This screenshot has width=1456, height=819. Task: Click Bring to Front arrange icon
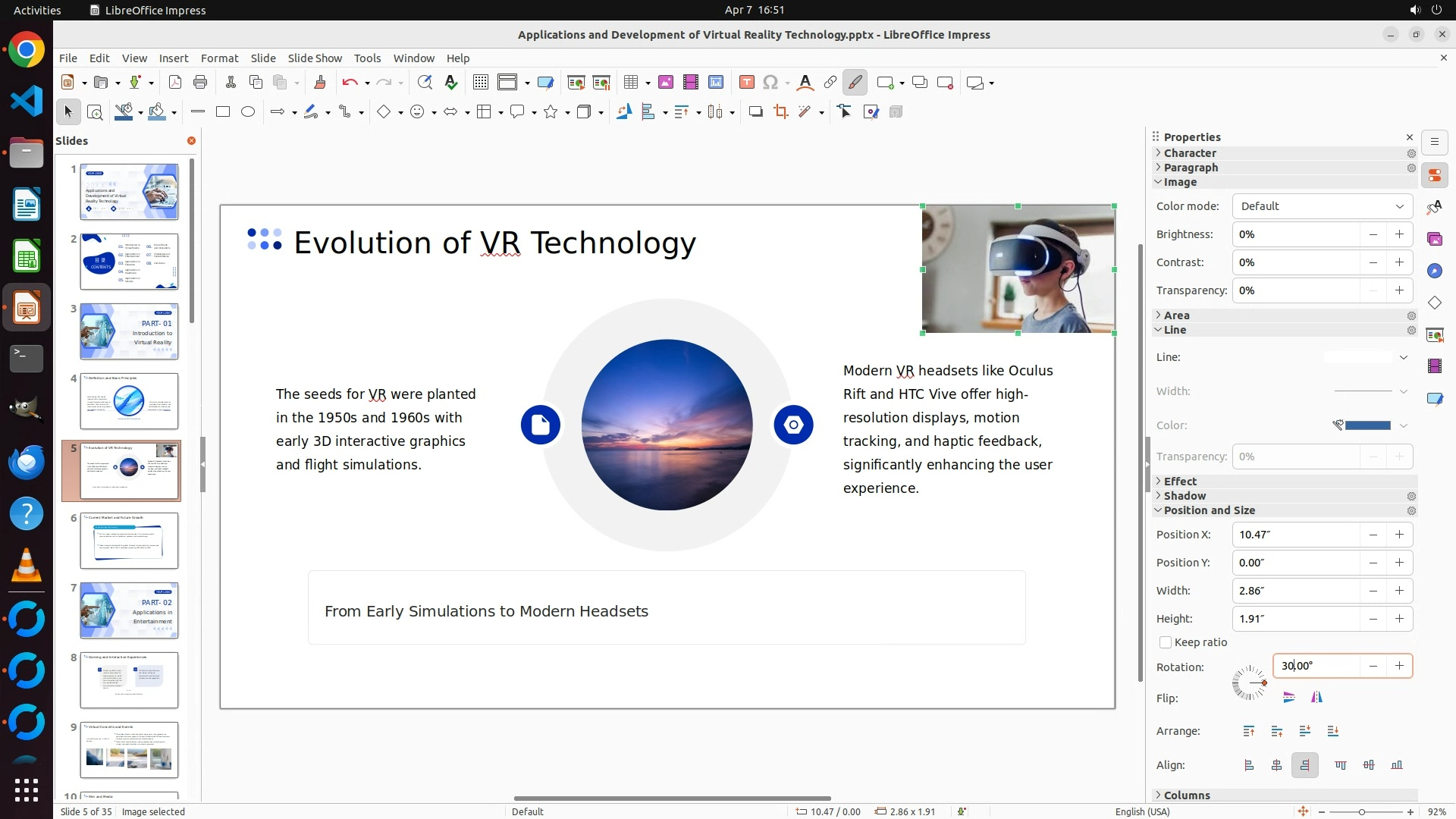[1249, 732]
